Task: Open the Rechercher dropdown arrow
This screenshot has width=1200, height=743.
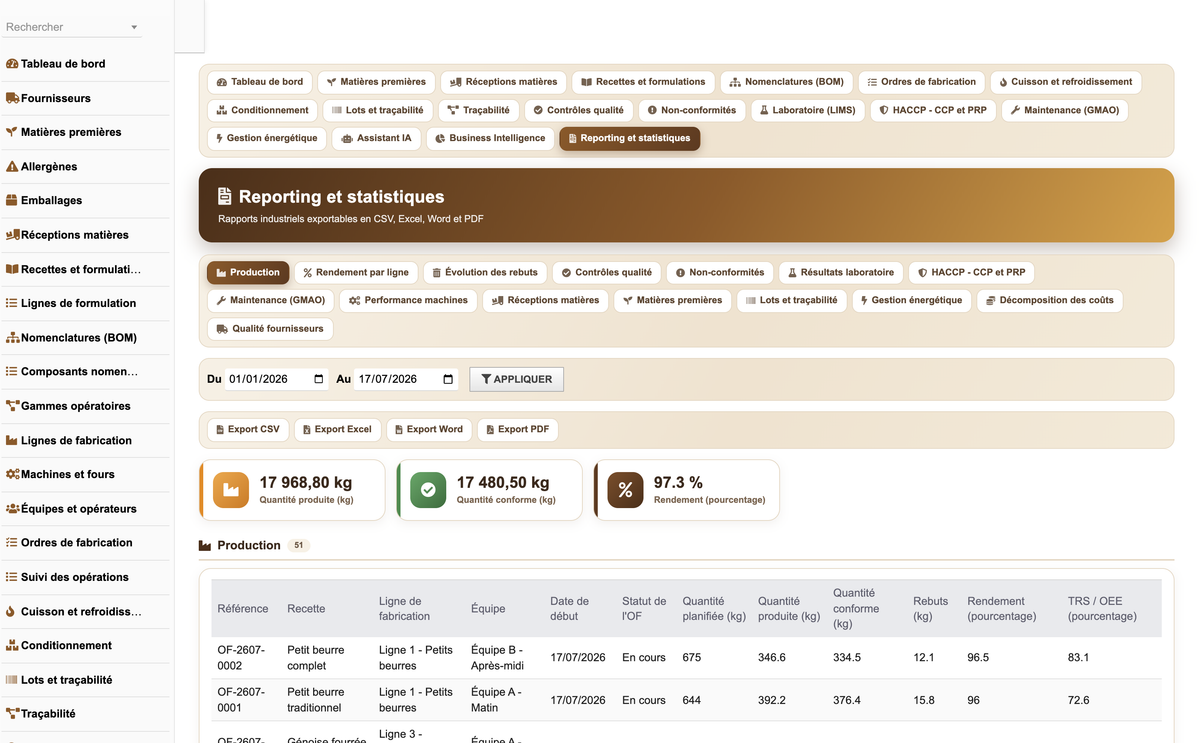Action: point(134,28)
